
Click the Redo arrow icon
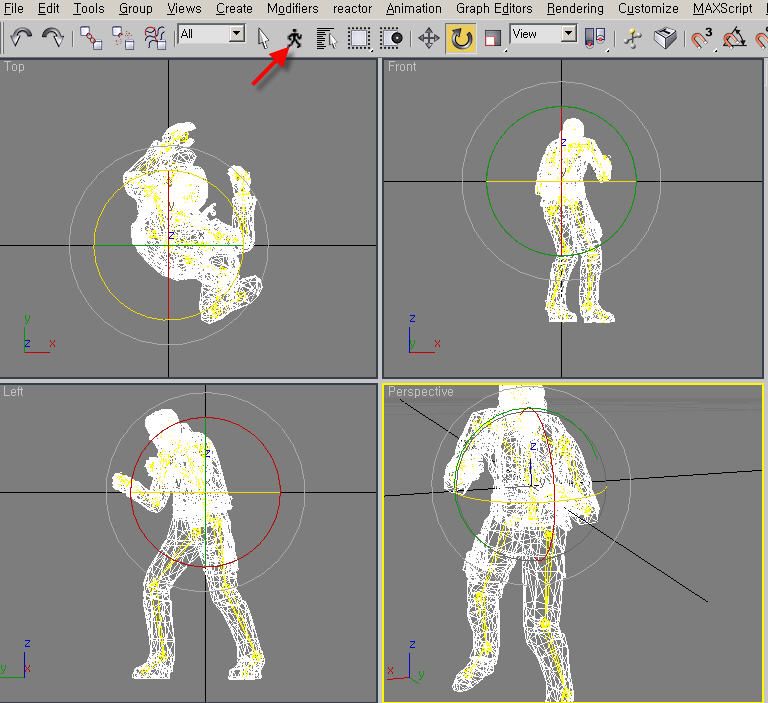click(x=53, y=37)
